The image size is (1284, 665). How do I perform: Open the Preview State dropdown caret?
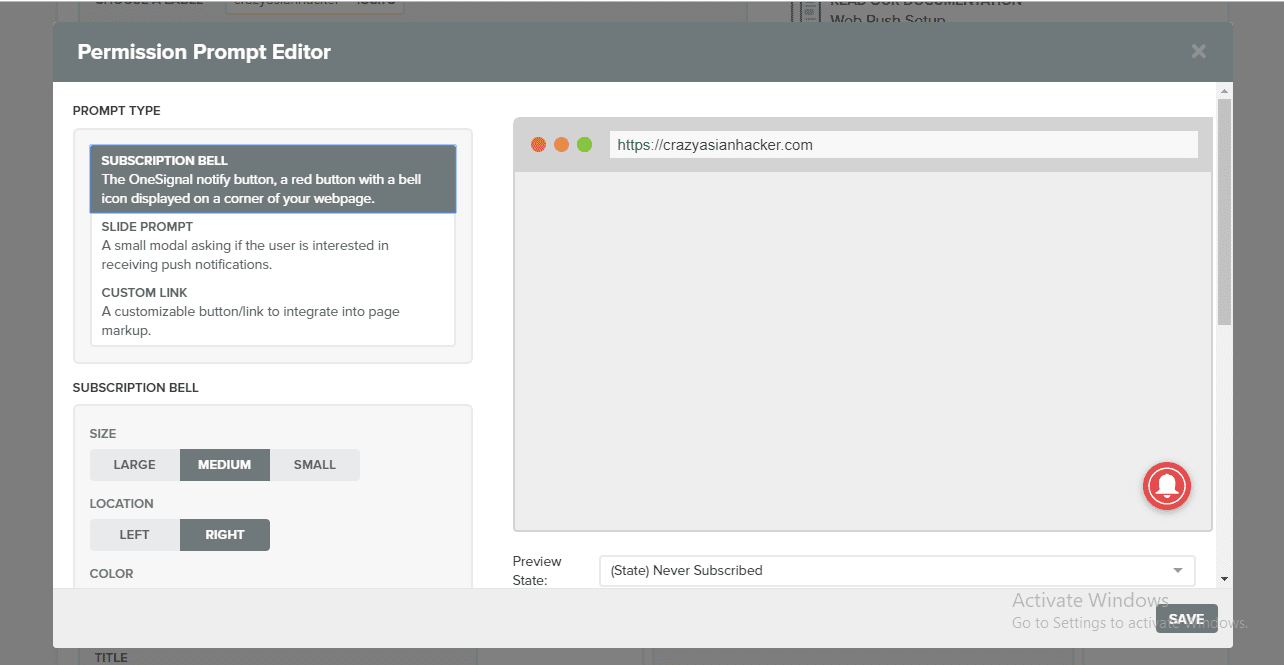1178,570
